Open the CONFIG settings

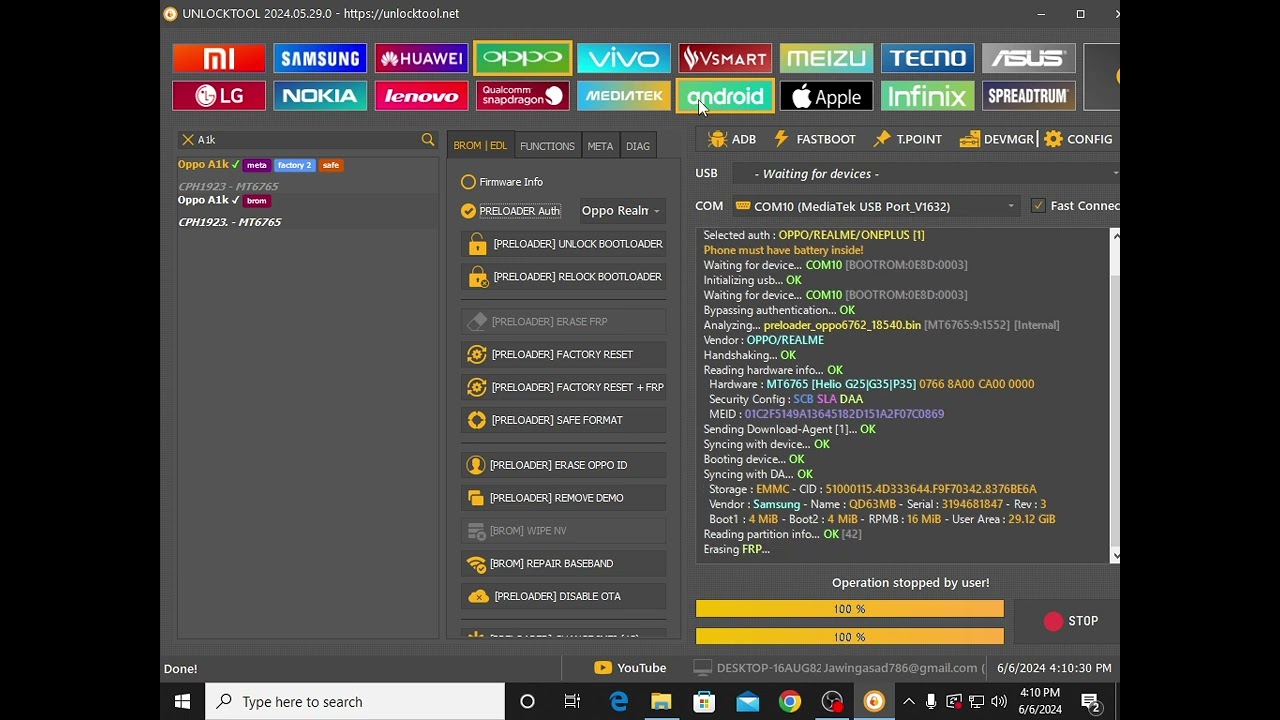[1078, 139]
